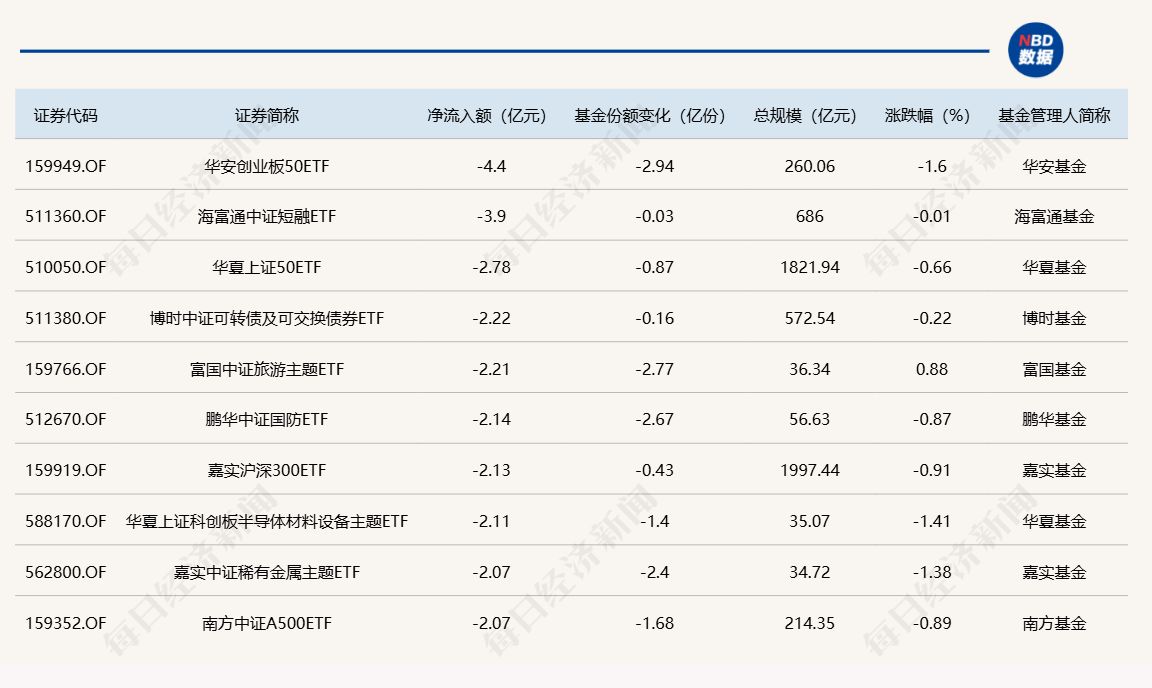The image size is (1152, 688).
Task: Select the 证券简称 column header
Action: (x=267, y=115)
